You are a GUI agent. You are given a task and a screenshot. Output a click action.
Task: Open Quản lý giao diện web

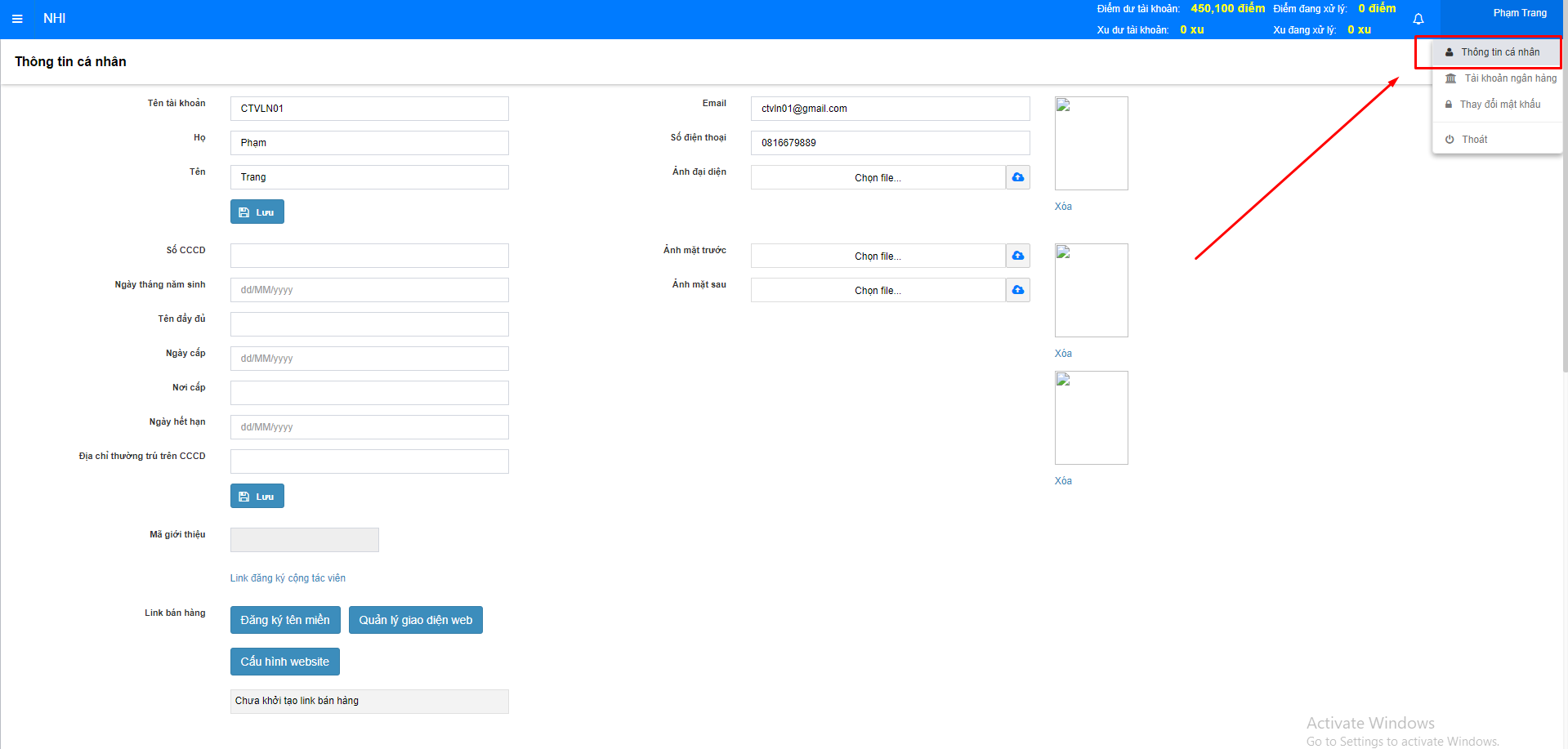click(x=415, y=620)
